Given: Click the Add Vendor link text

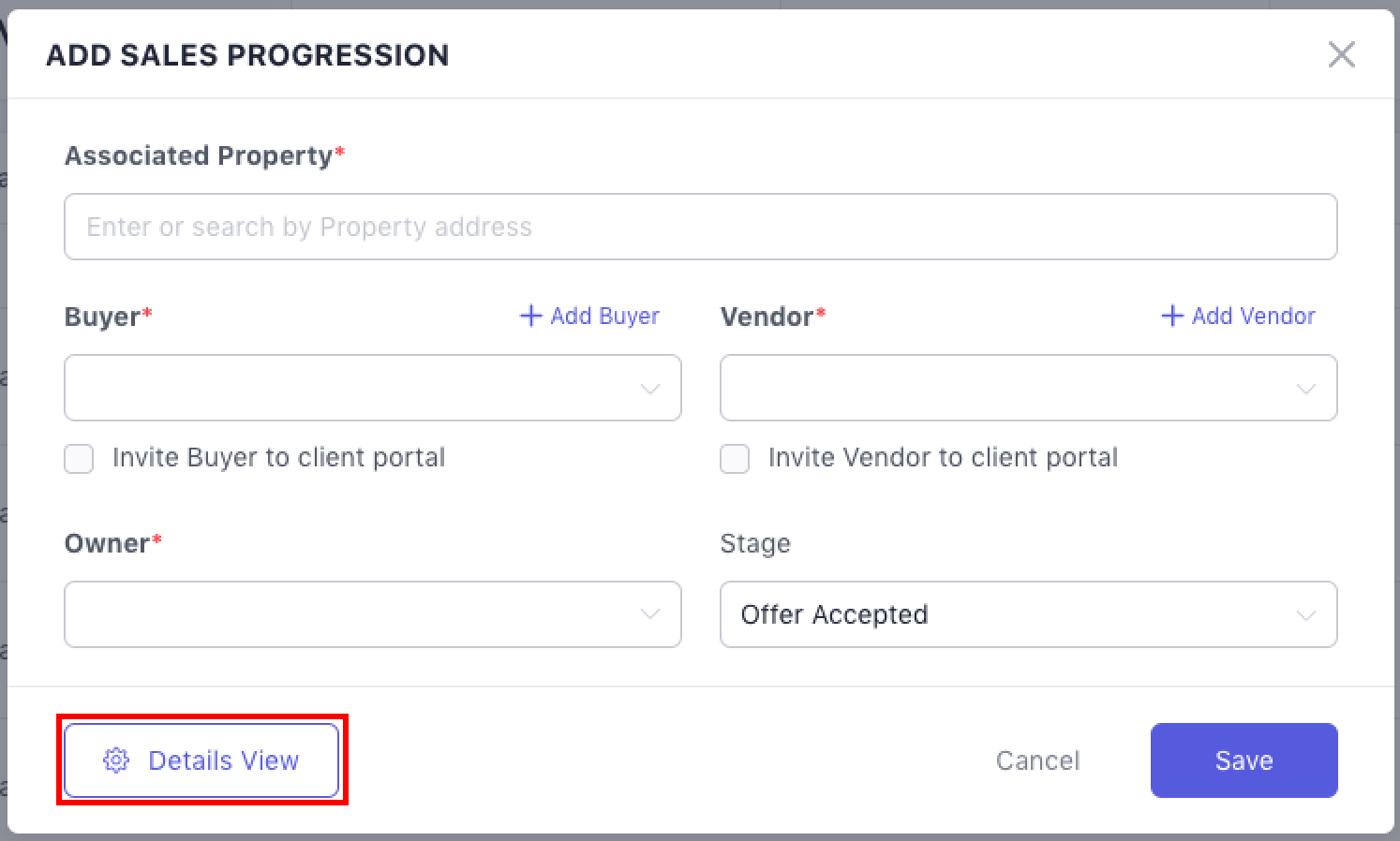Looking at the screenshot, I should point(1253,316).
